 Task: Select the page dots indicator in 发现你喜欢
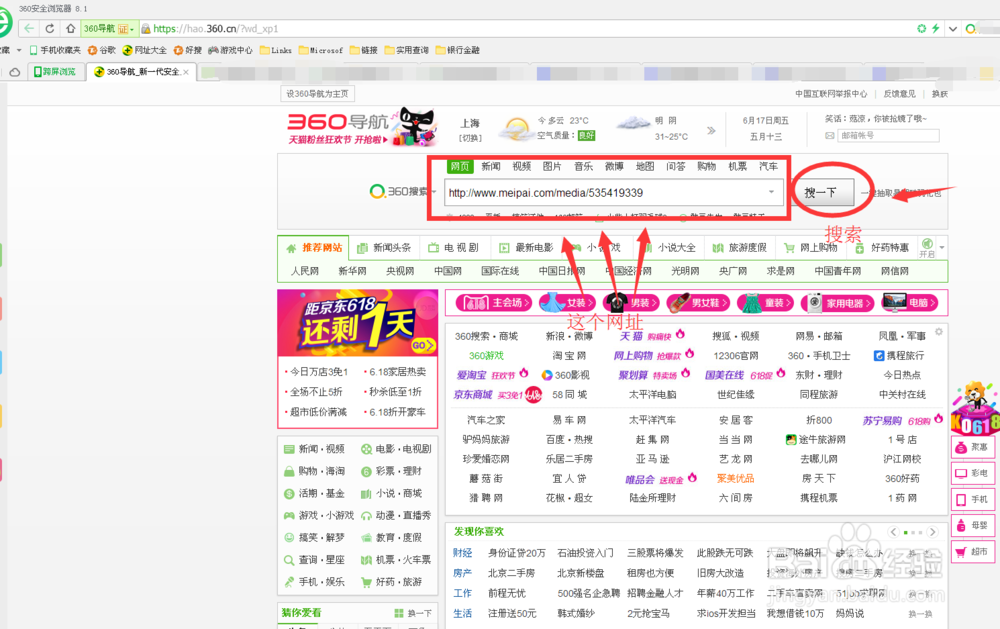pyautogui.click(x=913, y=532)
